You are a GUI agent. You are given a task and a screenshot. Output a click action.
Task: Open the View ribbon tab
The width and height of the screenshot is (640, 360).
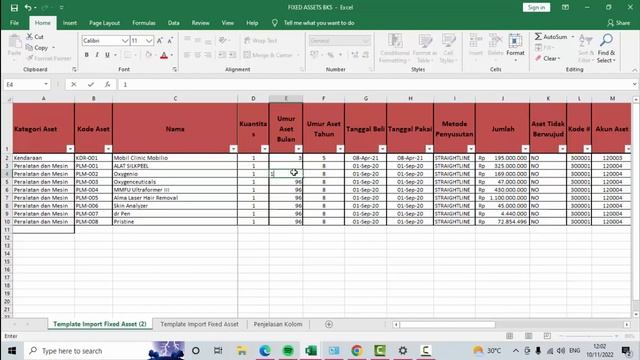tap(227, 23)
